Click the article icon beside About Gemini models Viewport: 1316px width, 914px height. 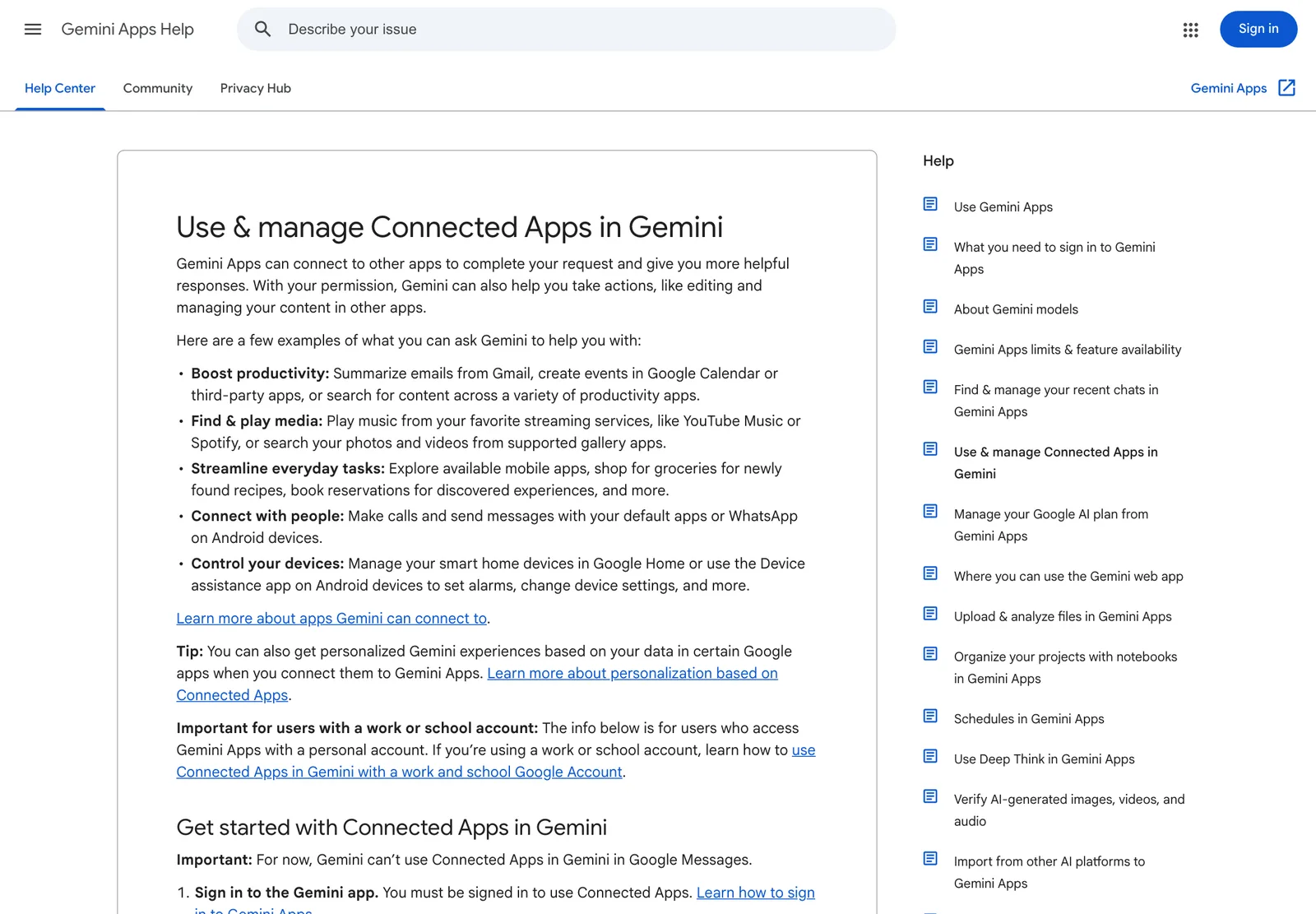click(x=930, y=306)
